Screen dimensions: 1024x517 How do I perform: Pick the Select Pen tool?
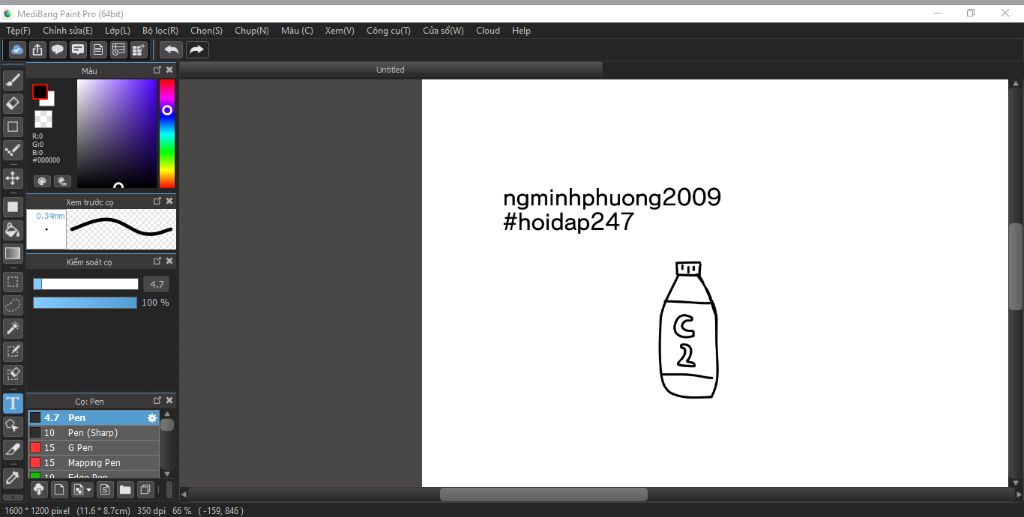[x=12, y=351]
